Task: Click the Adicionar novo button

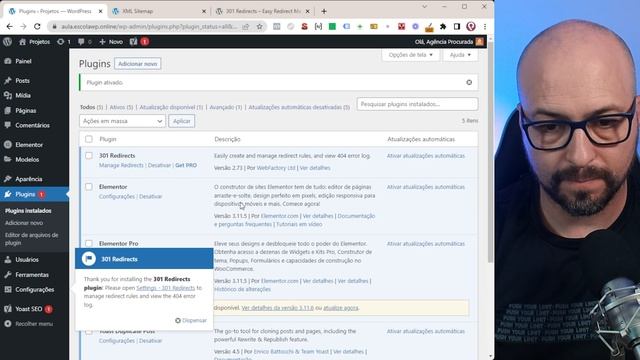Action: click(138, 64)
